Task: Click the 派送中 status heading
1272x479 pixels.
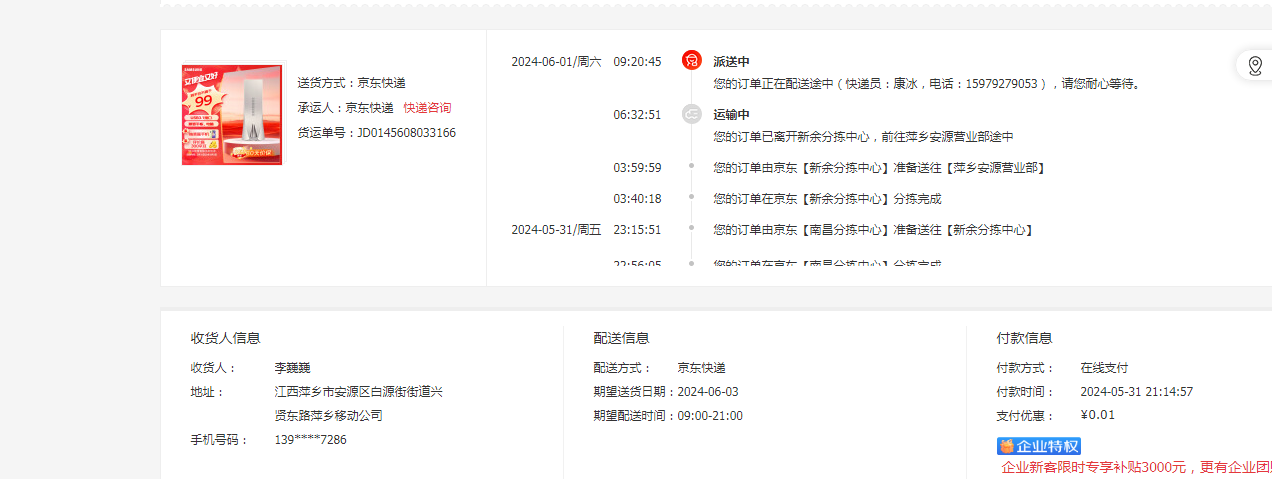Action: [x=731, y=62]
